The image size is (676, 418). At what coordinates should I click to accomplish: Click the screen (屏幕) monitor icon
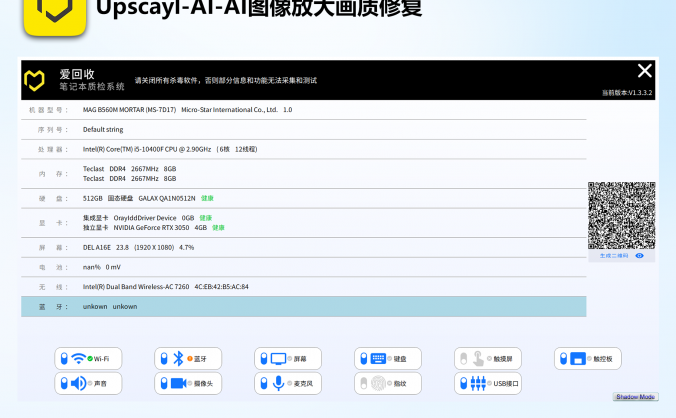tap(278, 359)
